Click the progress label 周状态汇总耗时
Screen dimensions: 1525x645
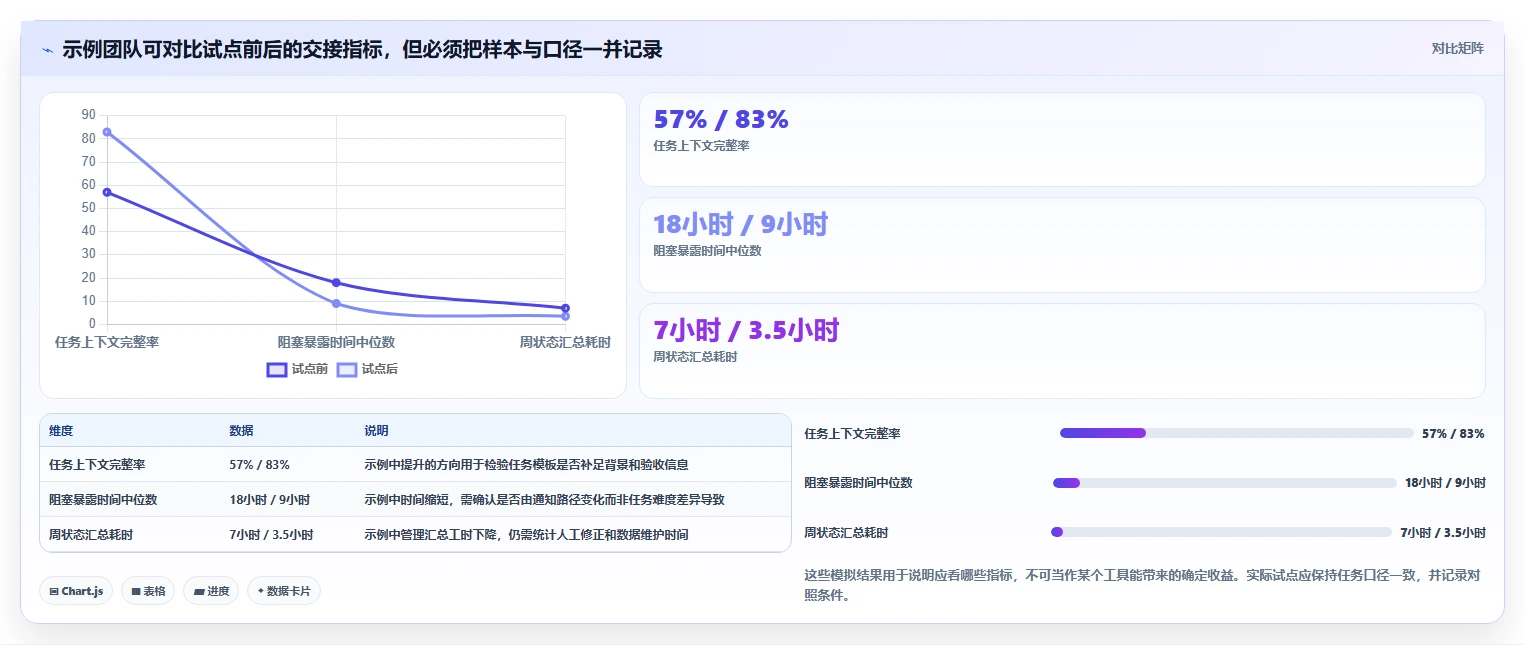pos(846,532)
